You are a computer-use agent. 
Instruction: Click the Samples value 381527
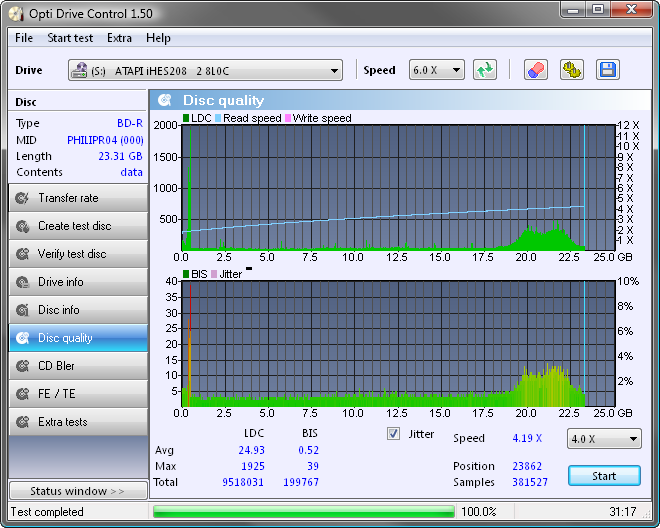click(530, 482)
